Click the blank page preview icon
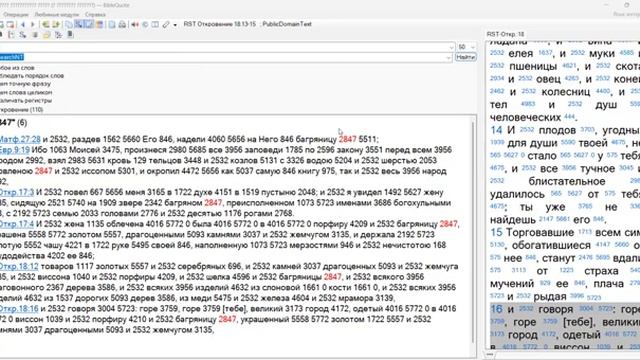640x360 pixels. point(112,24)
